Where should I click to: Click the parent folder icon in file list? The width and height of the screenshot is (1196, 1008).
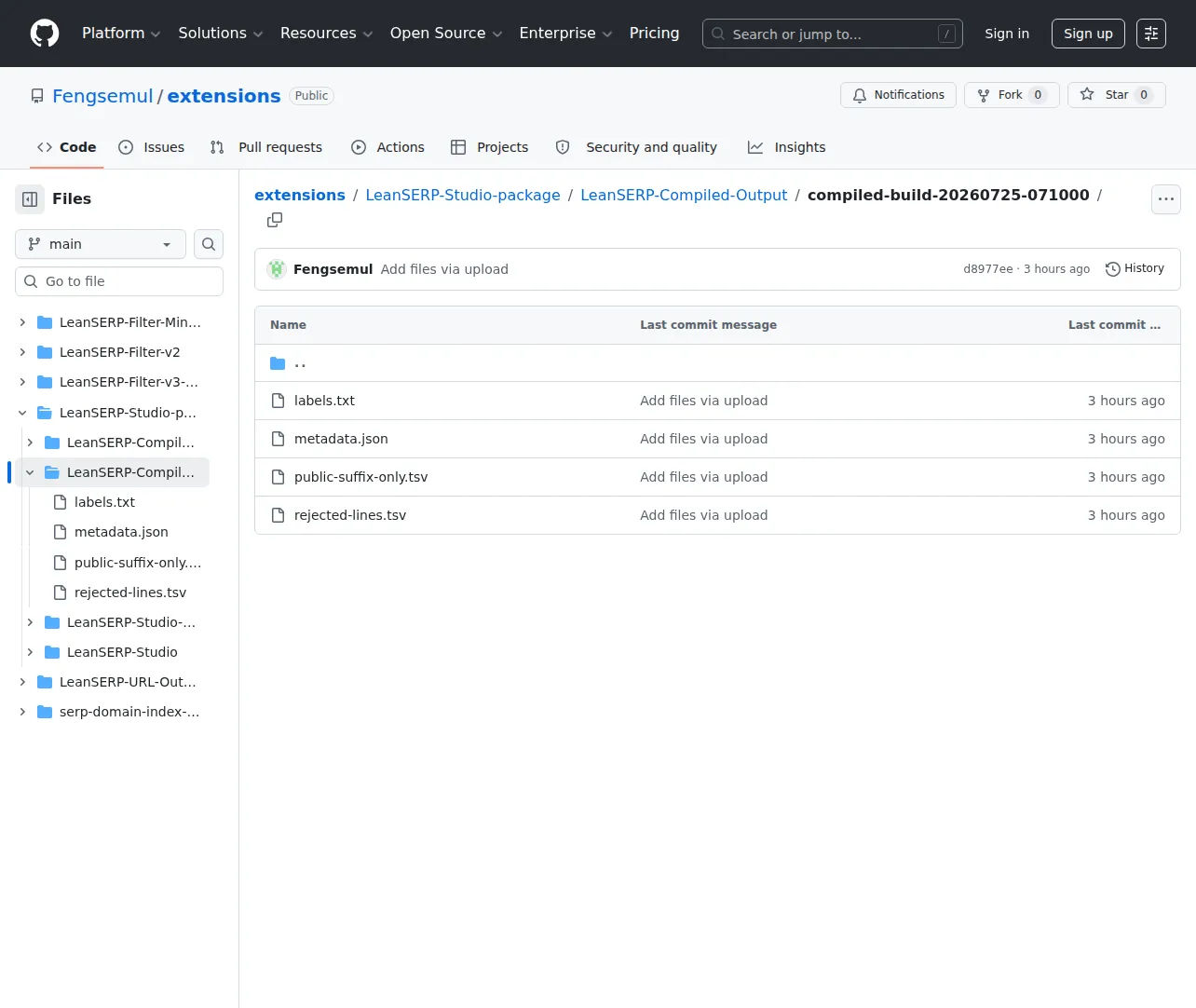tap(278, 363)
